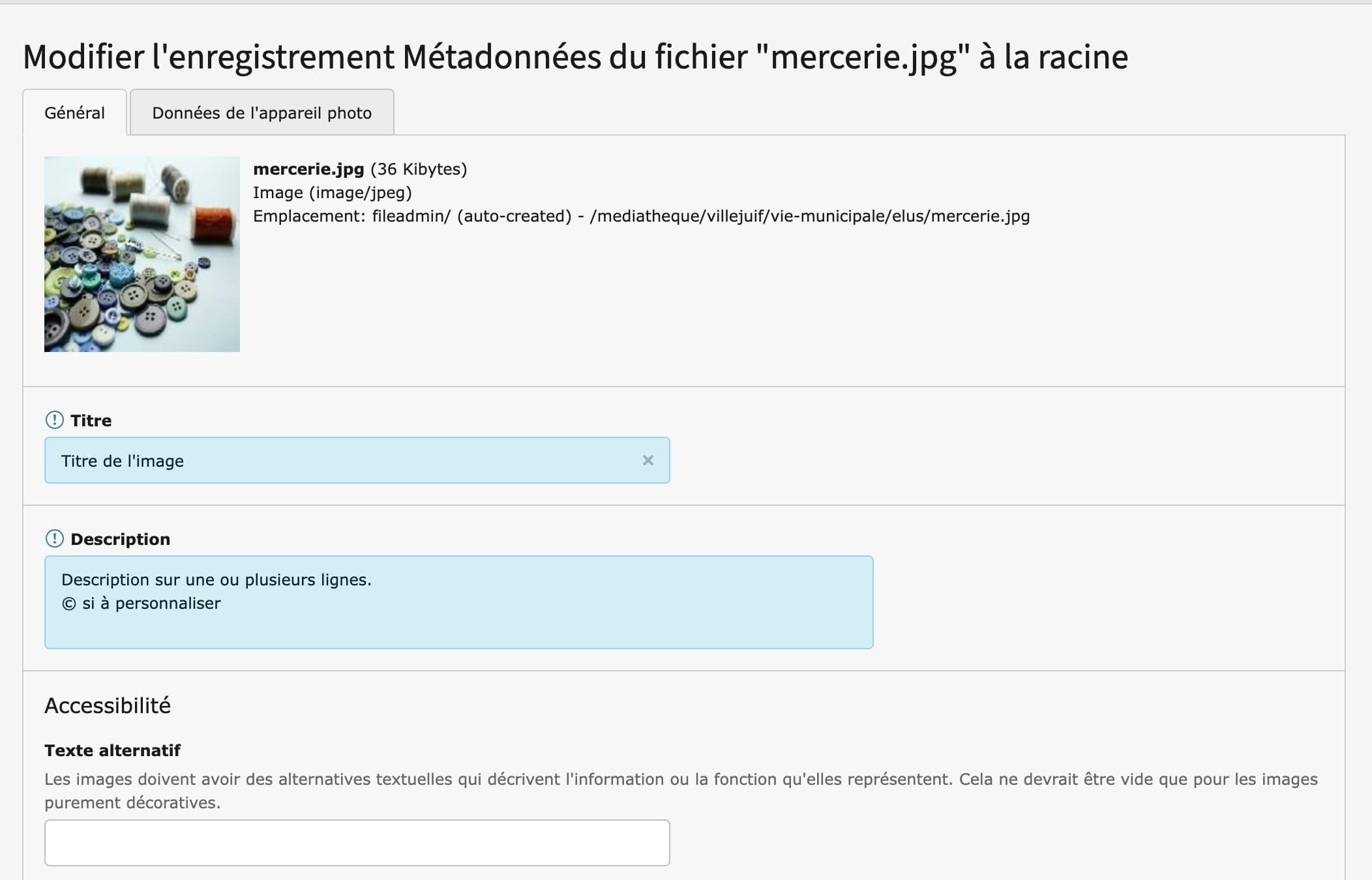
Task: Open the Données de l'appareil photo tab
Action: [x=262, y=113]
